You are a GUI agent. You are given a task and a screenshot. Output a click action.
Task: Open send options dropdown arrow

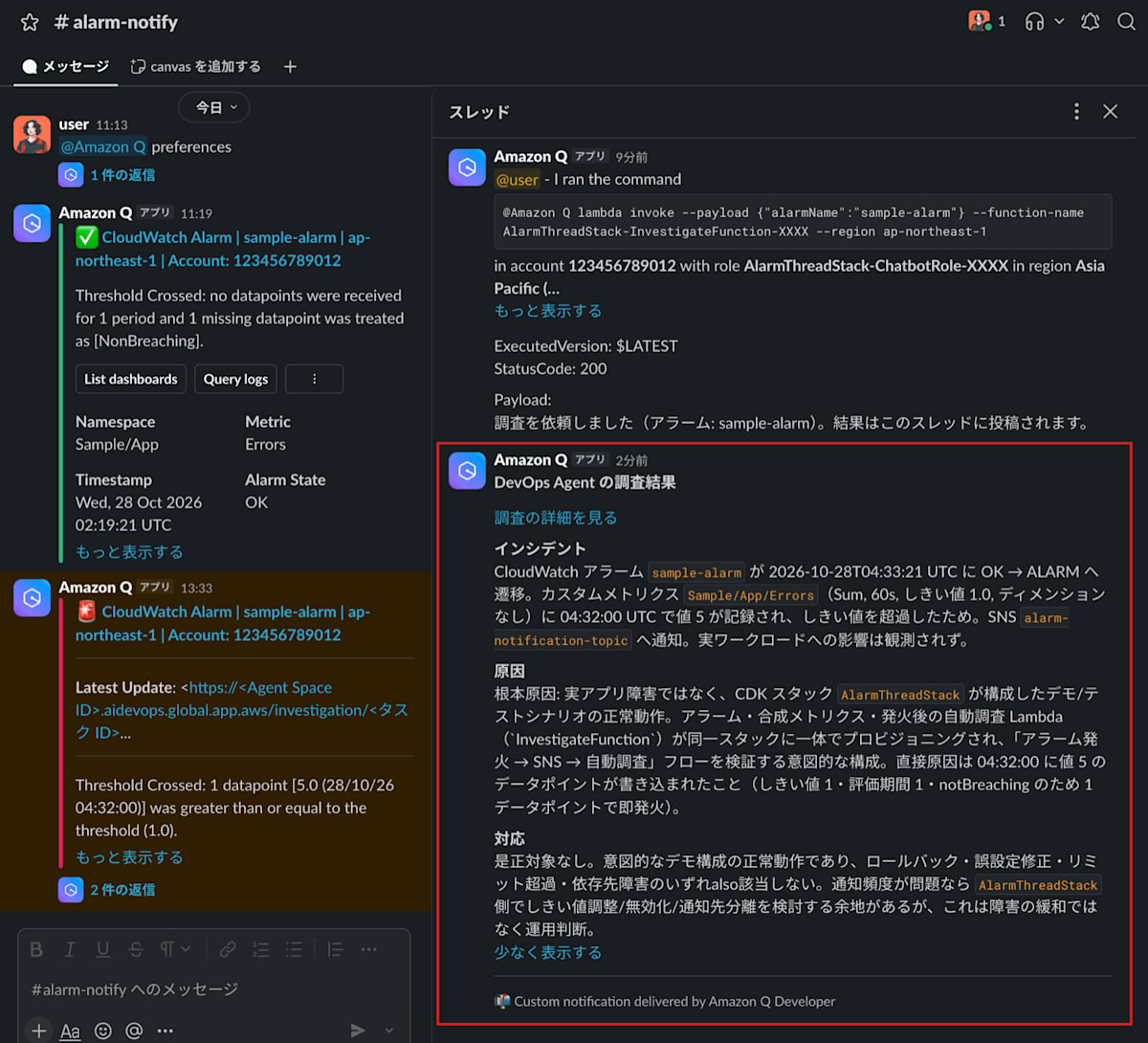[x=388, y=1031]
